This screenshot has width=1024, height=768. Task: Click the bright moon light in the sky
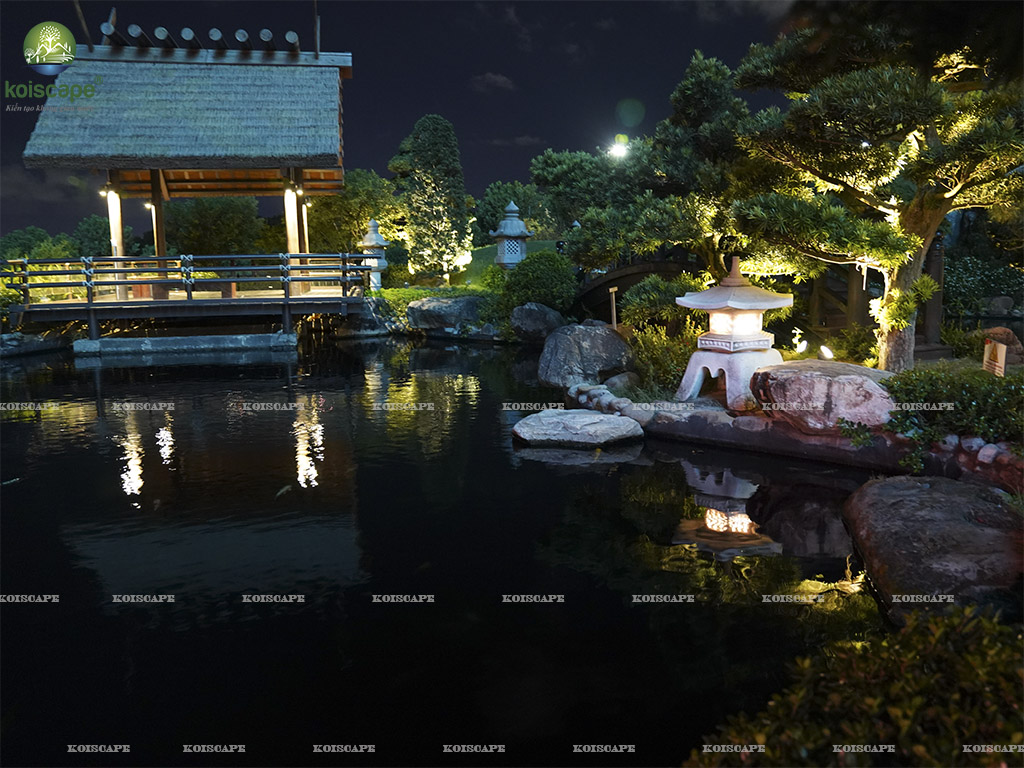click(x=619, y=150)
